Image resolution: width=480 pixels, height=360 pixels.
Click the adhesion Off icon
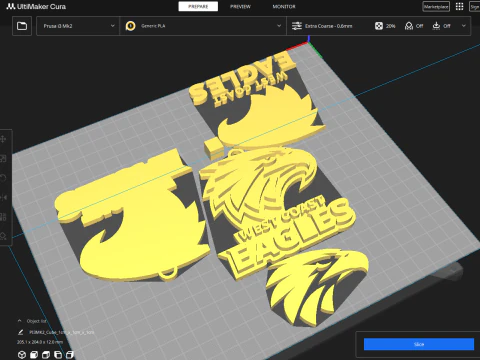(436, 26)
